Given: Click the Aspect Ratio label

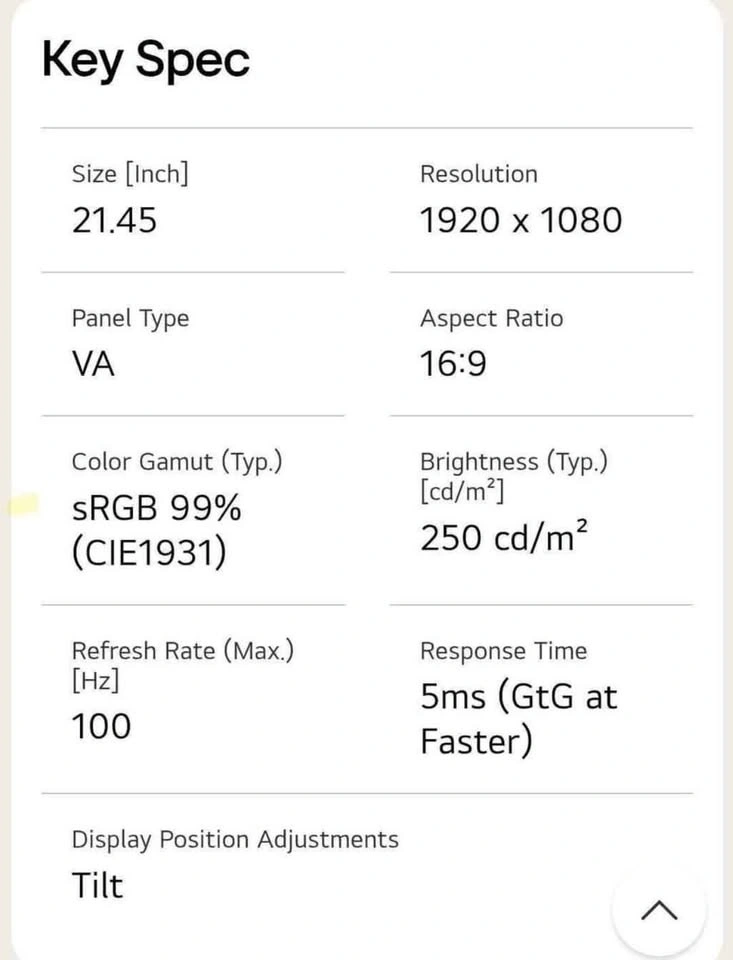Looking at the screenshot, I should pyautogui.click(x=492, y=319).
